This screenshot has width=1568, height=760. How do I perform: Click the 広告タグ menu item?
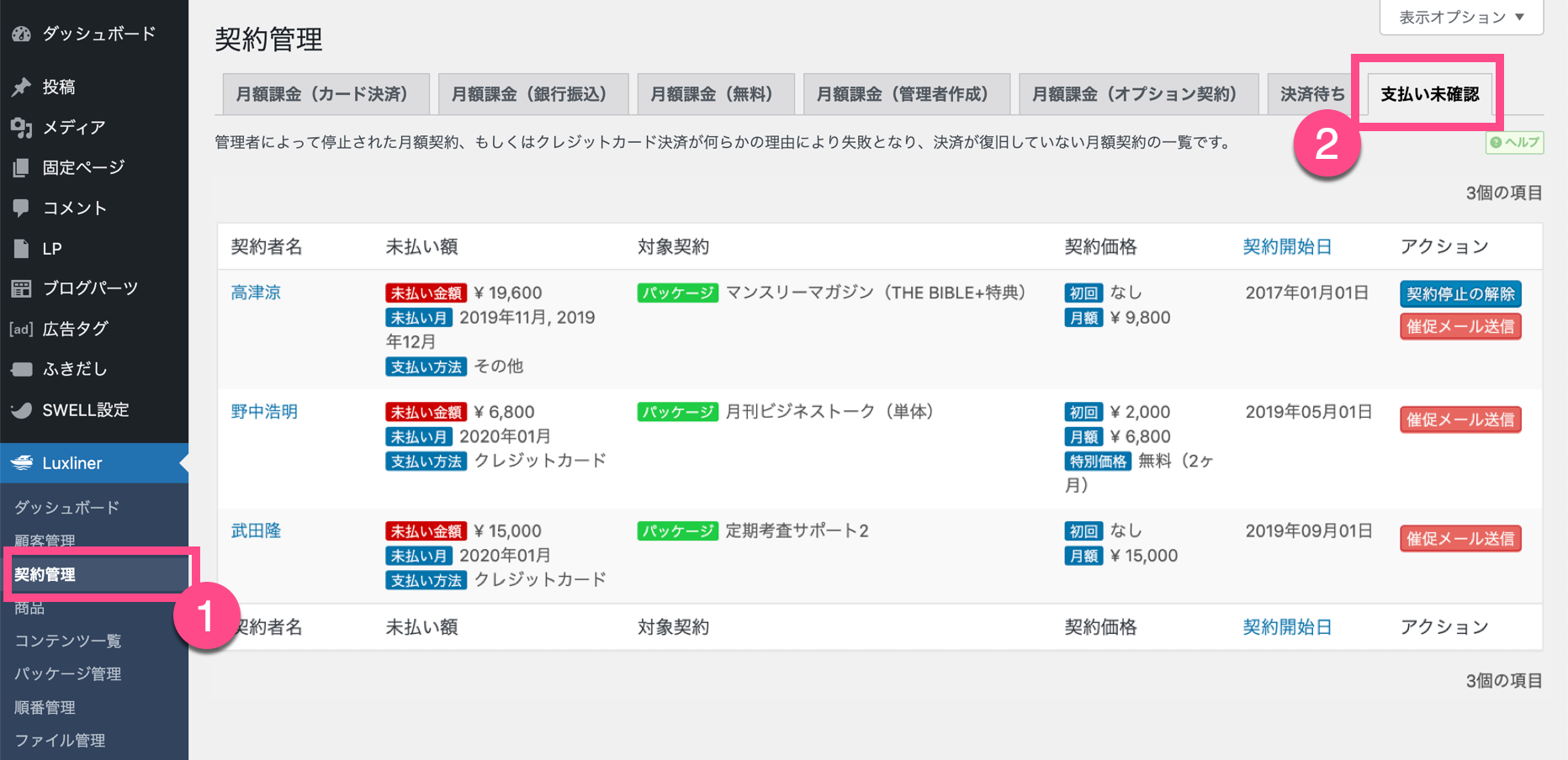[x=75, y=329]
